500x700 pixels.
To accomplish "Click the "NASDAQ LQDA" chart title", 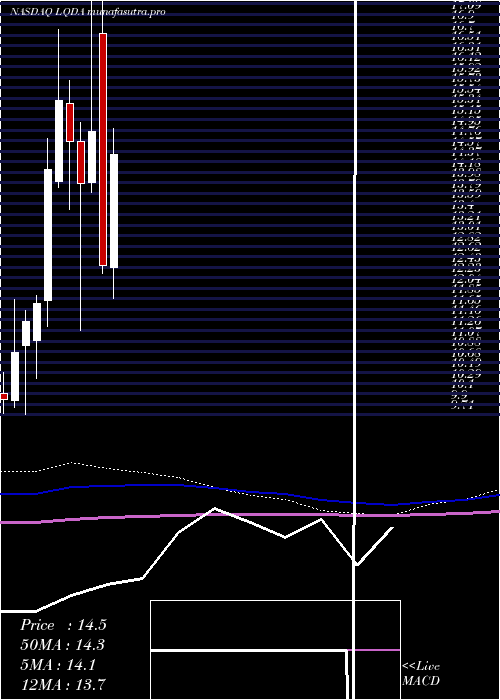I will click(46, 12).
